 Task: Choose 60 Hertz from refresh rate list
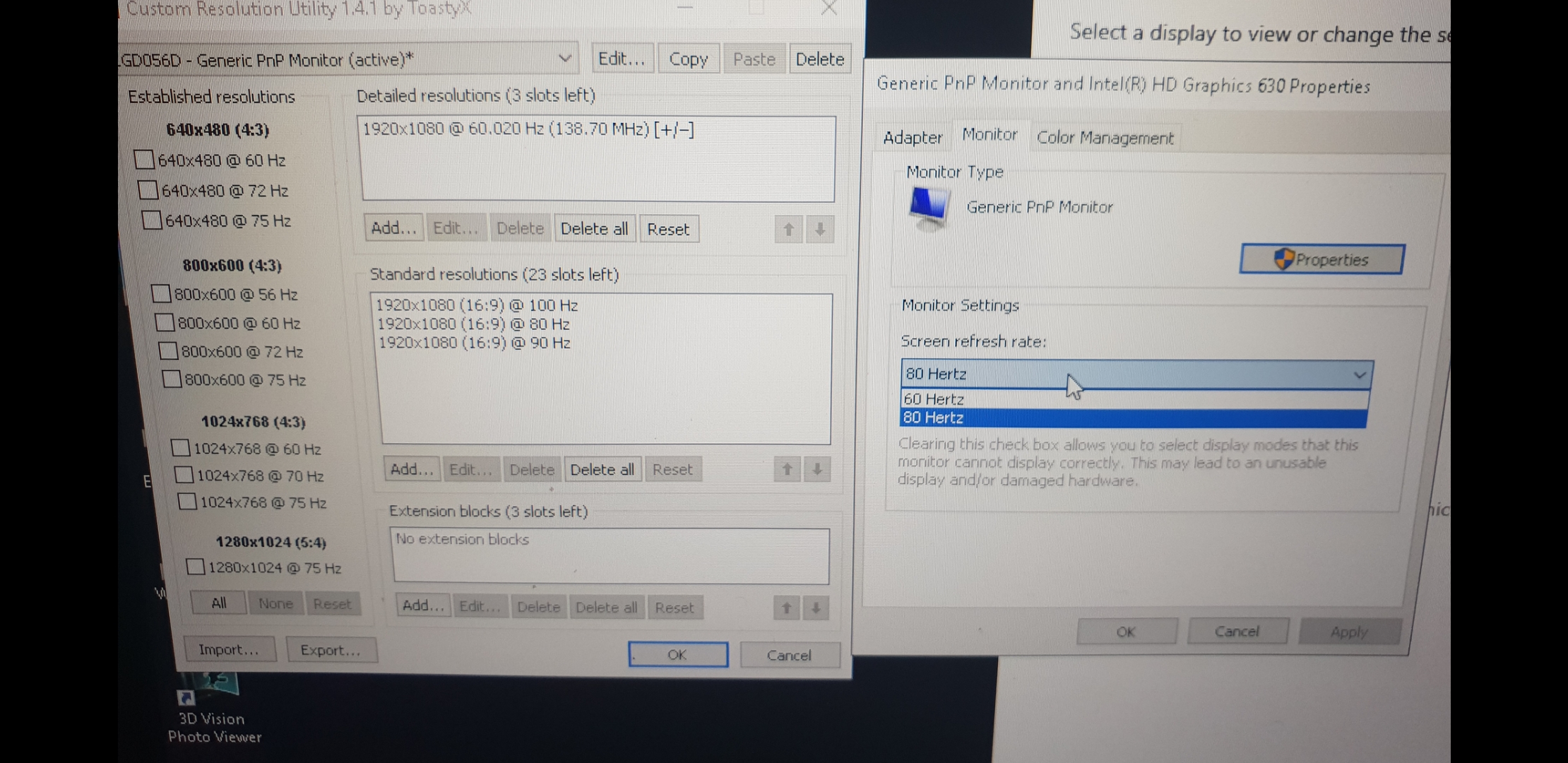[x=934, y=399]
